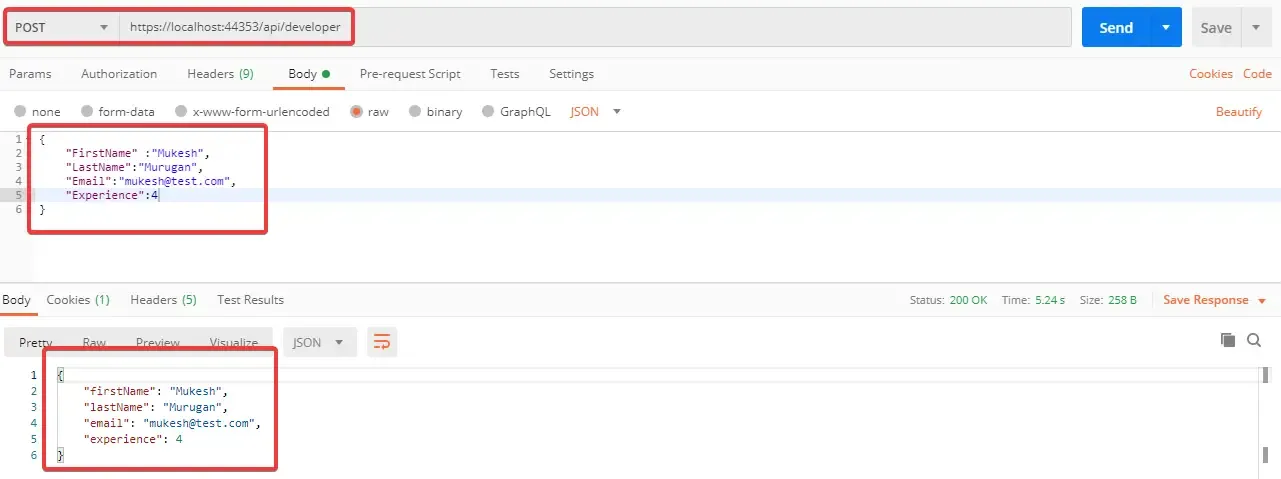1281x479 pixels.
Task: View the response Headers (5) tab
Action: (x=163, y=300)
